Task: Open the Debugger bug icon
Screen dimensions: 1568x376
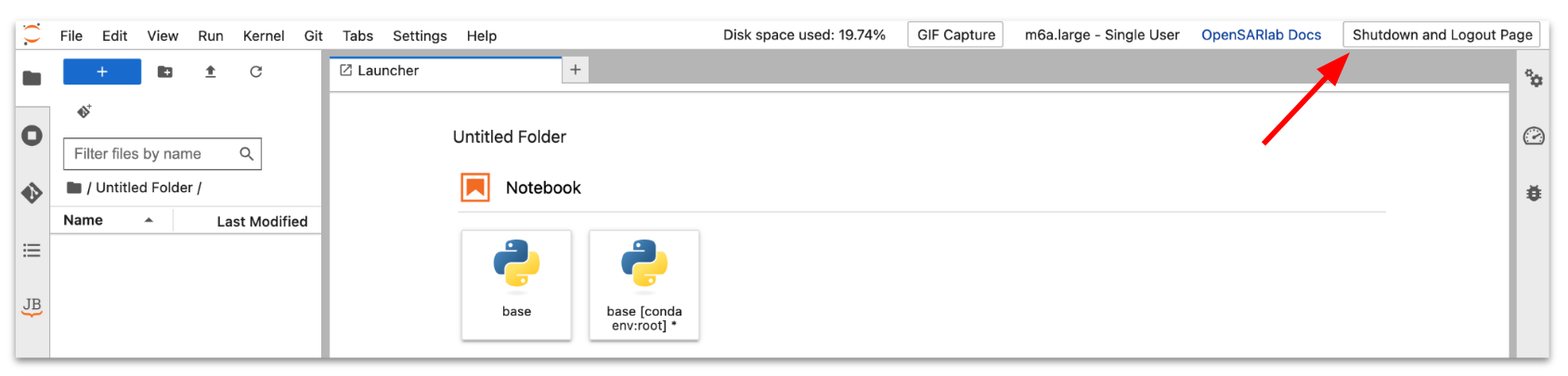Action: point(1534,193)
